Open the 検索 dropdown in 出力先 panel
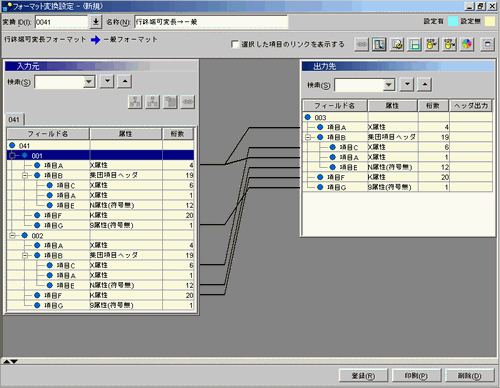 (389, 85)
